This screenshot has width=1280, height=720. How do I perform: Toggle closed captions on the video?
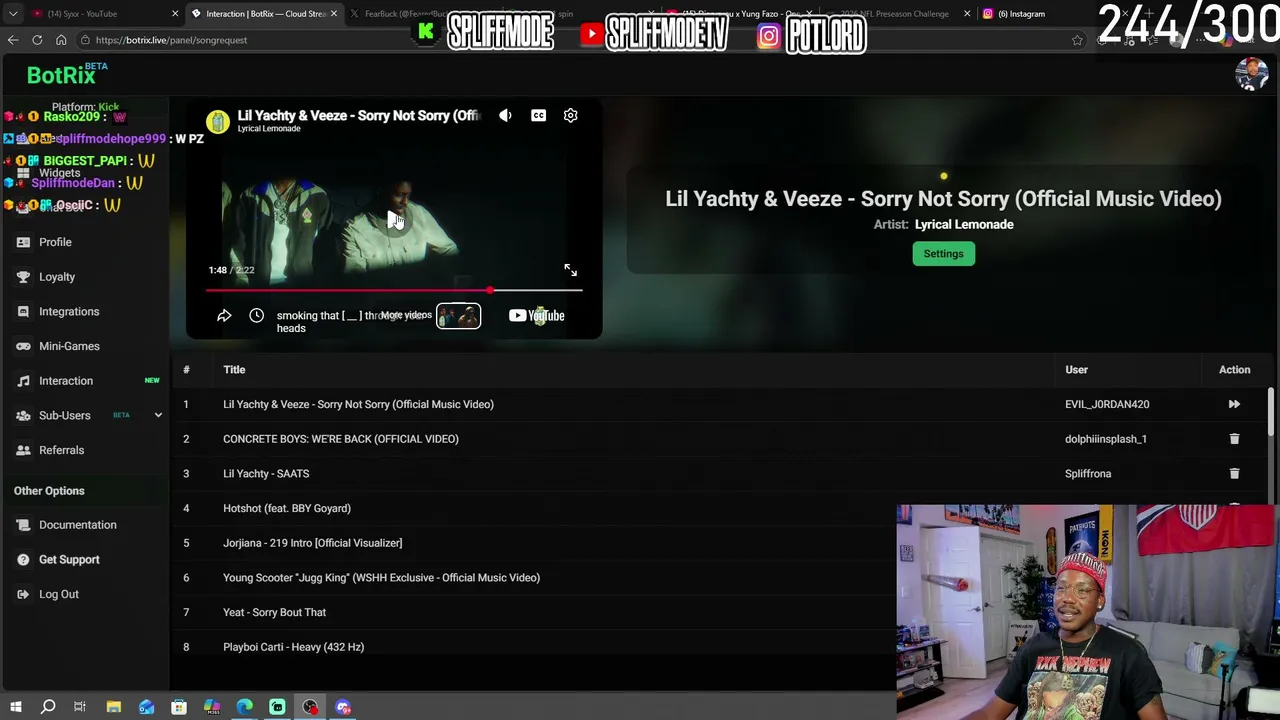point(538,115)
